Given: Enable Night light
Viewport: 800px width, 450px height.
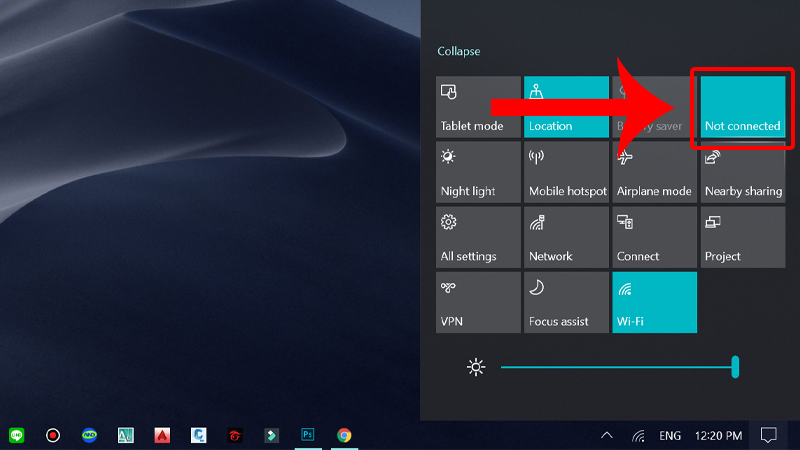Looking at the screenshot, I should click(x=479, y=172).
